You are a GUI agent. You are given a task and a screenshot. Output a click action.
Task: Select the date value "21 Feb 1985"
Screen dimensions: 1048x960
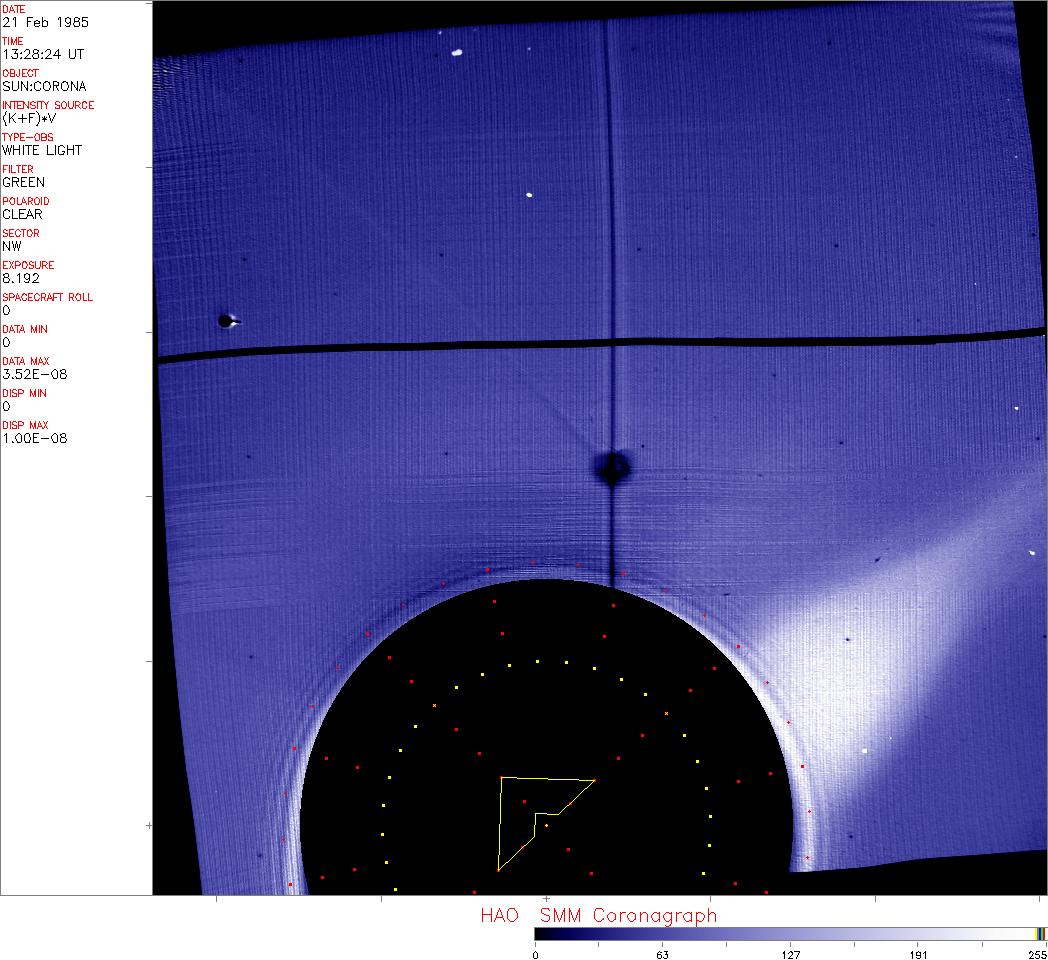(37, 22)
